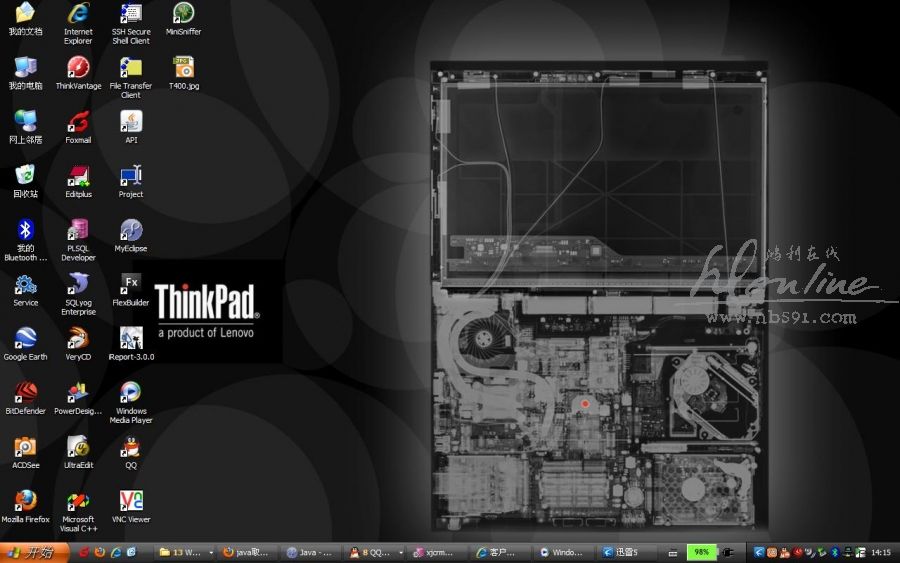Select the SSH Secure Shell Client icon
The height and width of the screenshot is (563, 900).
[131, 14]
